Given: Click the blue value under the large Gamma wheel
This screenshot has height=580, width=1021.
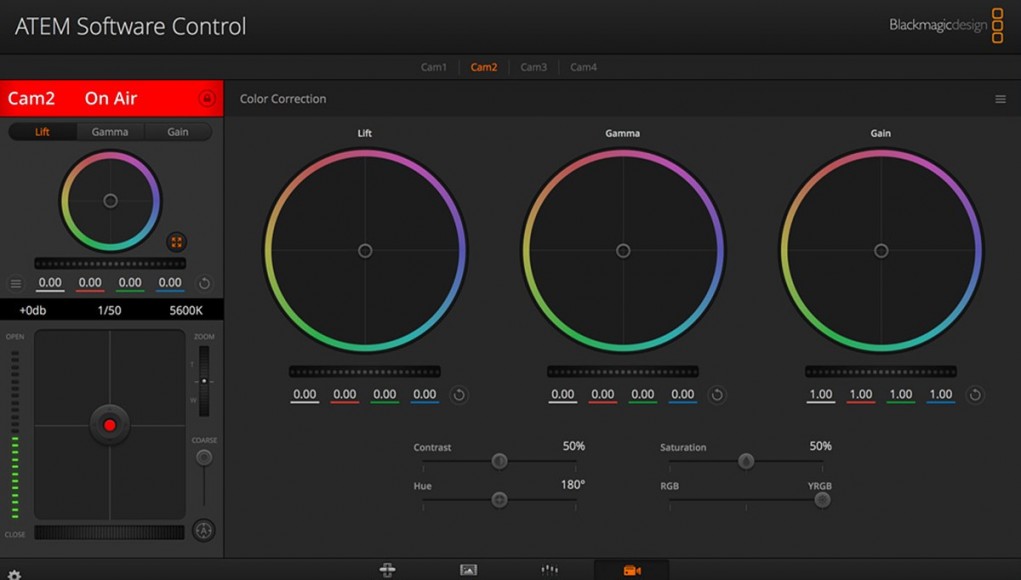Looking at the screenshot, I should click(682, 394).
